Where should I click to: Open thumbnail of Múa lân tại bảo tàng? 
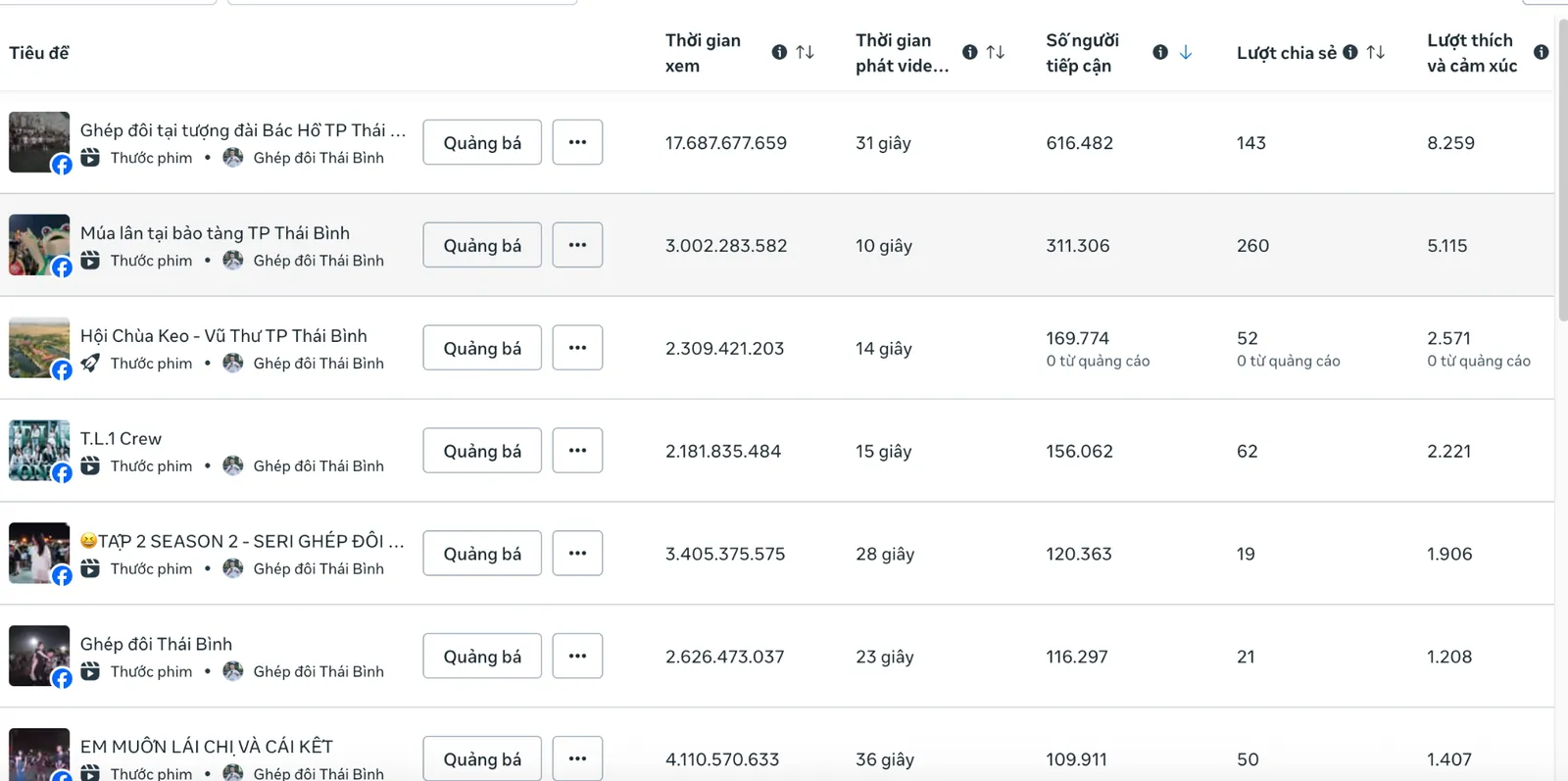pos(39,245)
